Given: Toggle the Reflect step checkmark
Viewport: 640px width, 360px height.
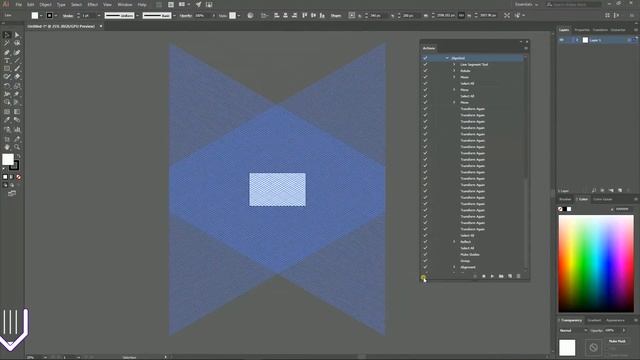Looking at the screenshot, I should click(x=425, y=242).
